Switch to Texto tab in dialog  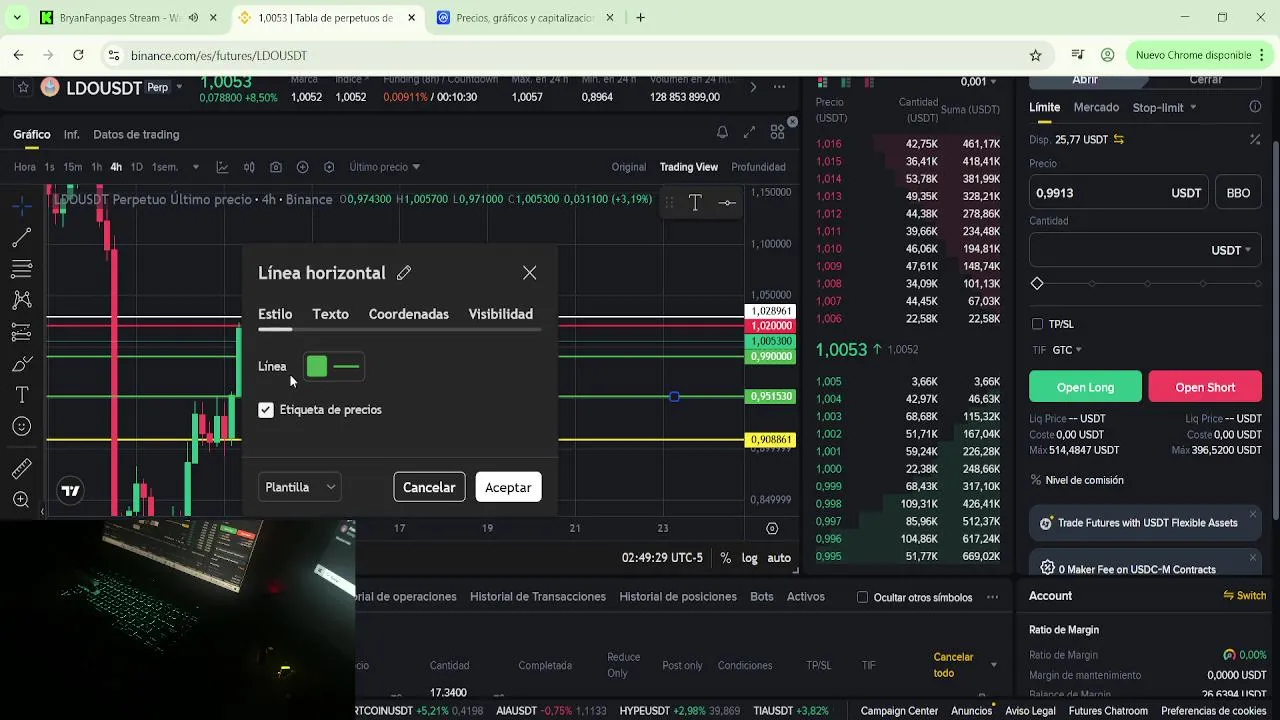click(330, 314)
